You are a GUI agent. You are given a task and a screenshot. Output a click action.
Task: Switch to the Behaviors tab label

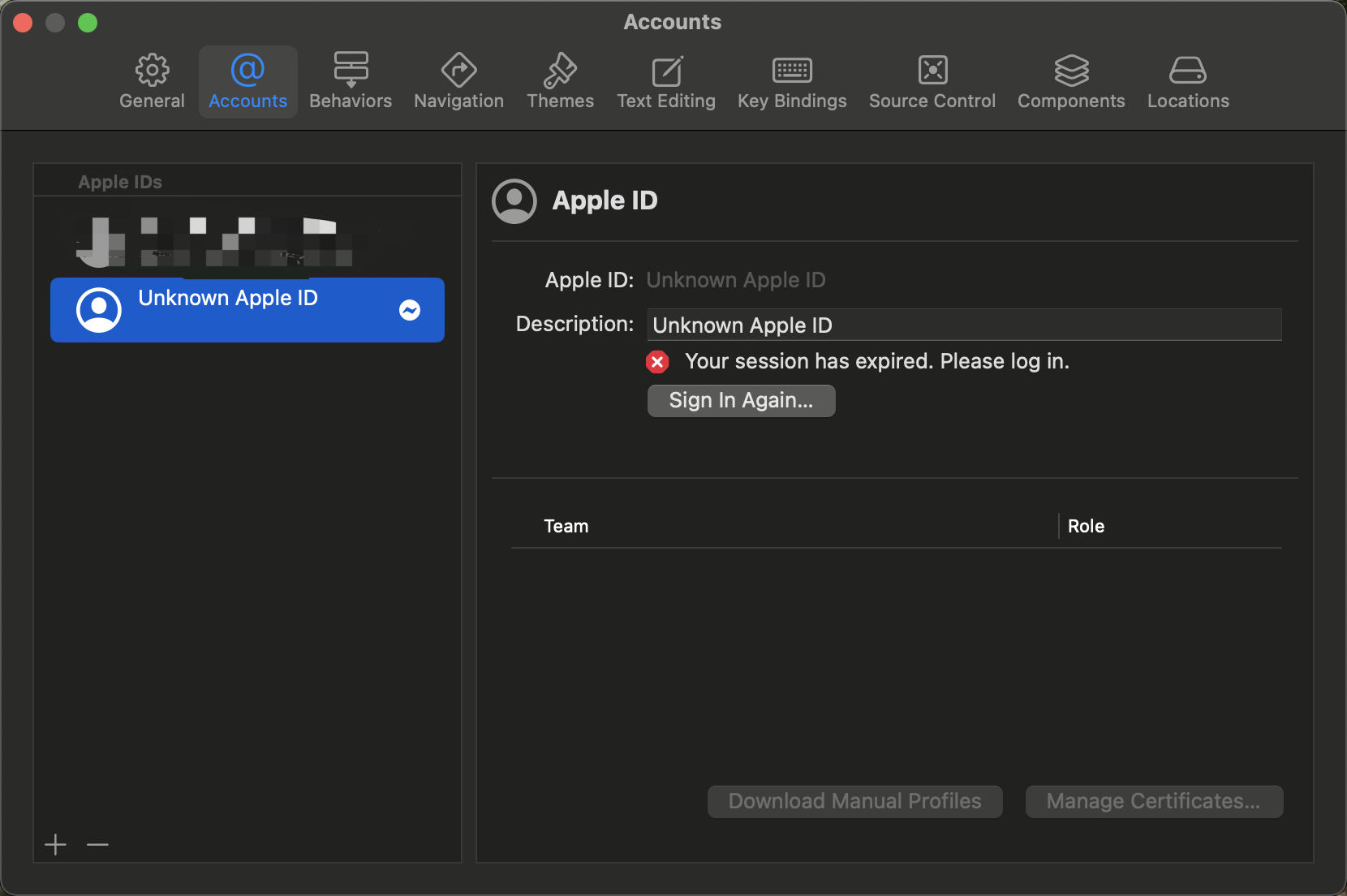pos(351,101)
